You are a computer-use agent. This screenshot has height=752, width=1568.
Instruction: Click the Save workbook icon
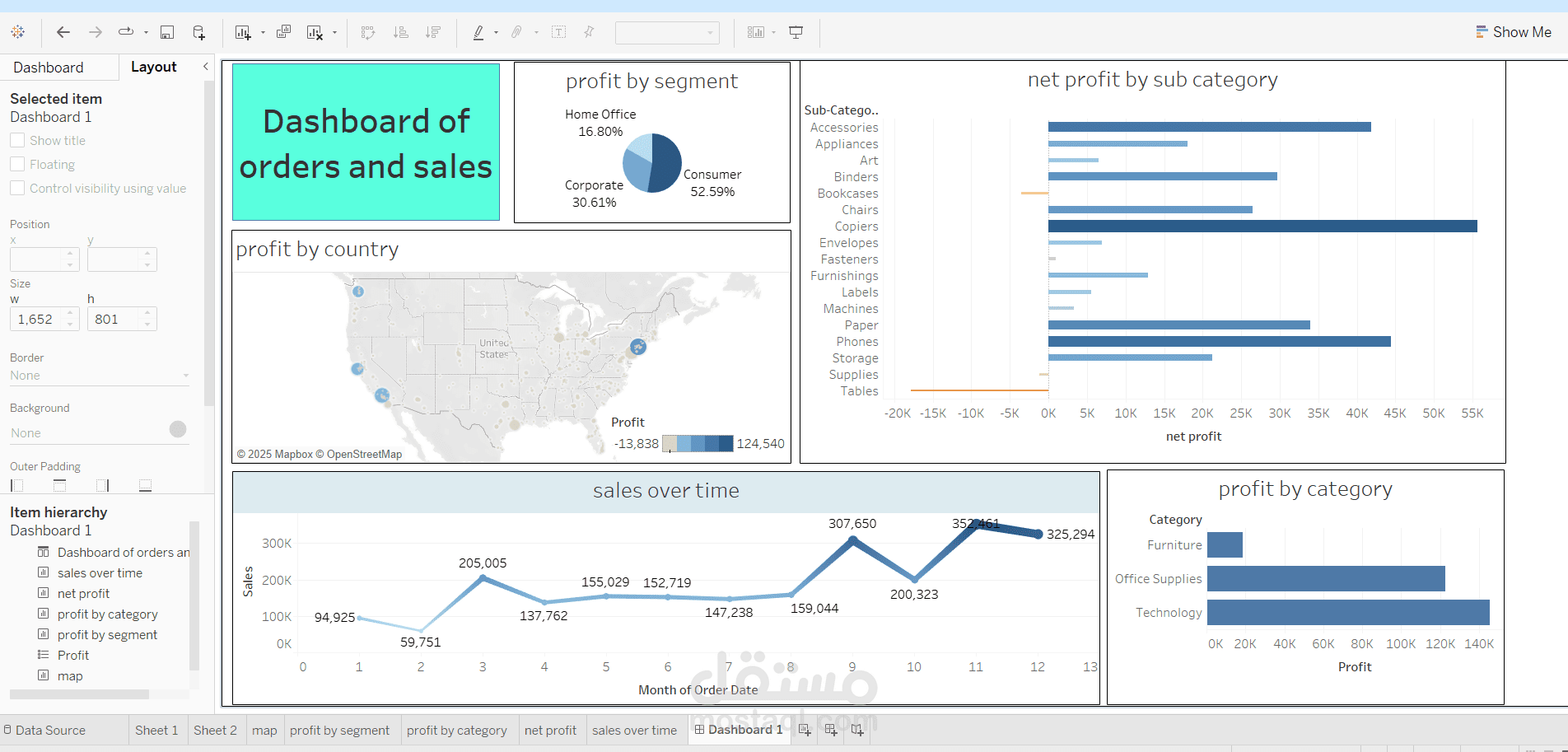pos(167,32)
